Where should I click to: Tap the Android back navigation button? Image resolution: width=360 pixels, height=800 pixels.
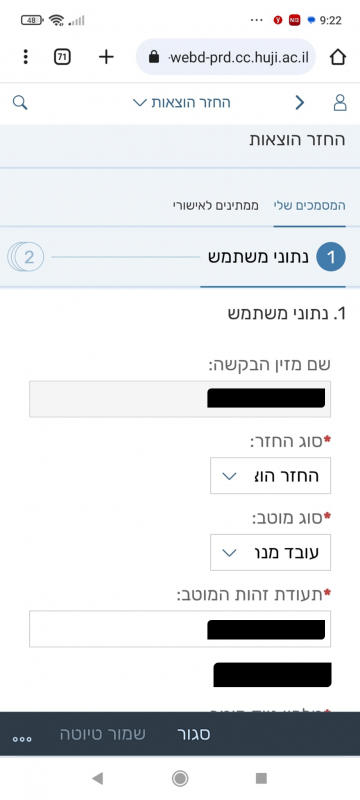click(x=97, y=778)
